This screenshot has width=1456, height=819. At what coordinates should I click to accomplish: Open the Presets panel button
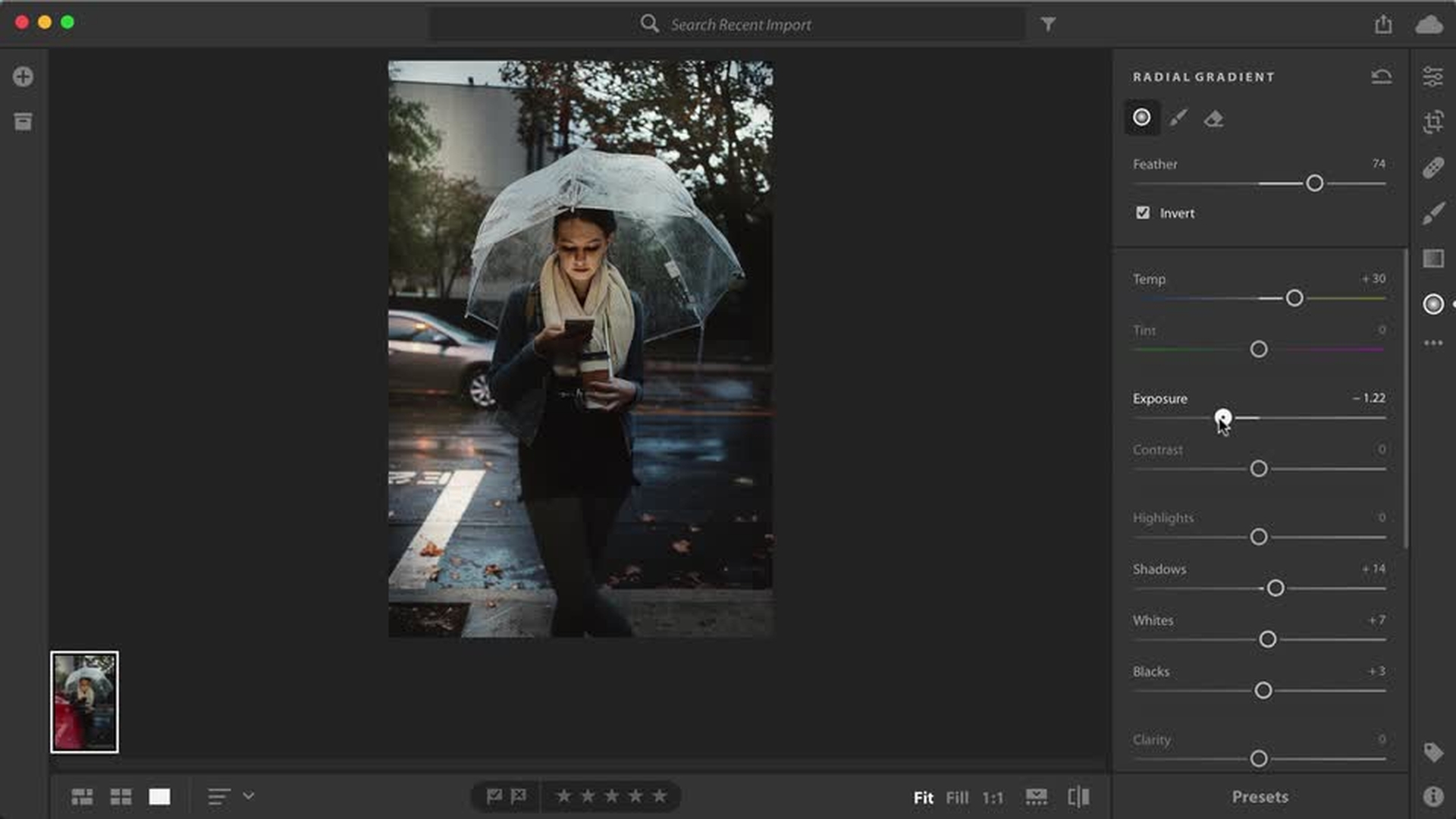[1260, 797]
